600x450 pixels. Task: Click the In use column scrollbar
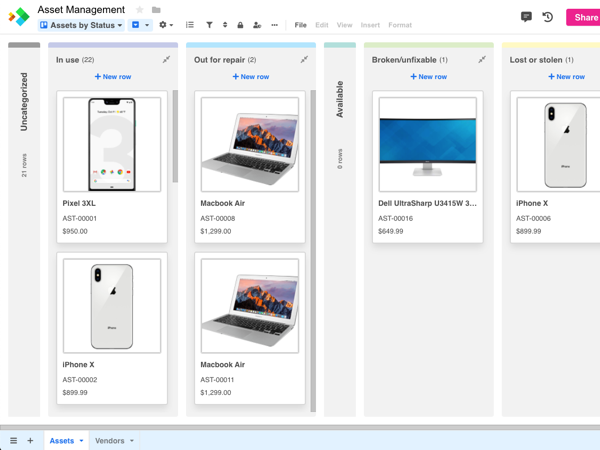pos(175,136)
